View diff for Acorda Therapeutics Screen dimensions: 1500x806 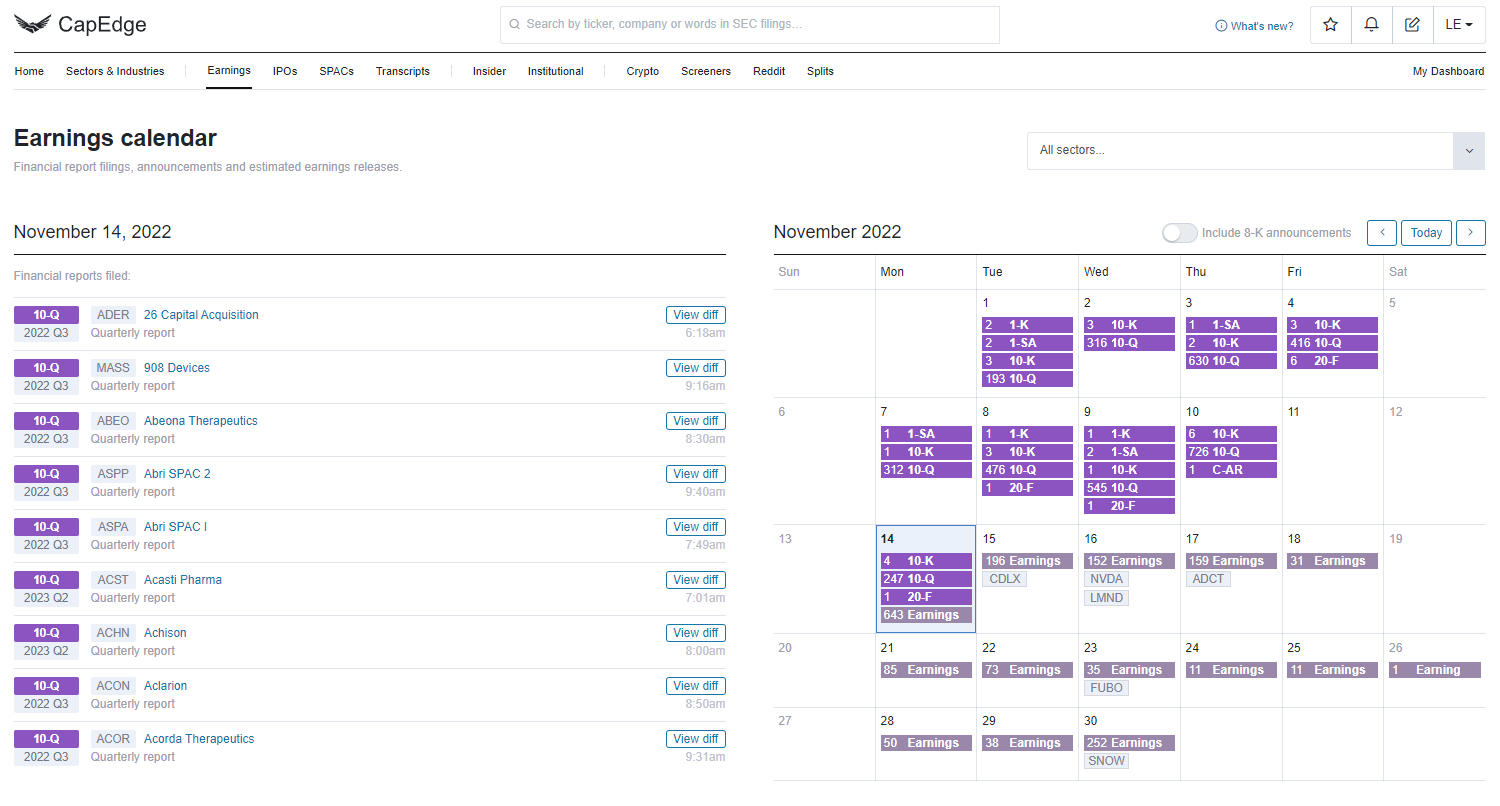click(x=696, y=739)
